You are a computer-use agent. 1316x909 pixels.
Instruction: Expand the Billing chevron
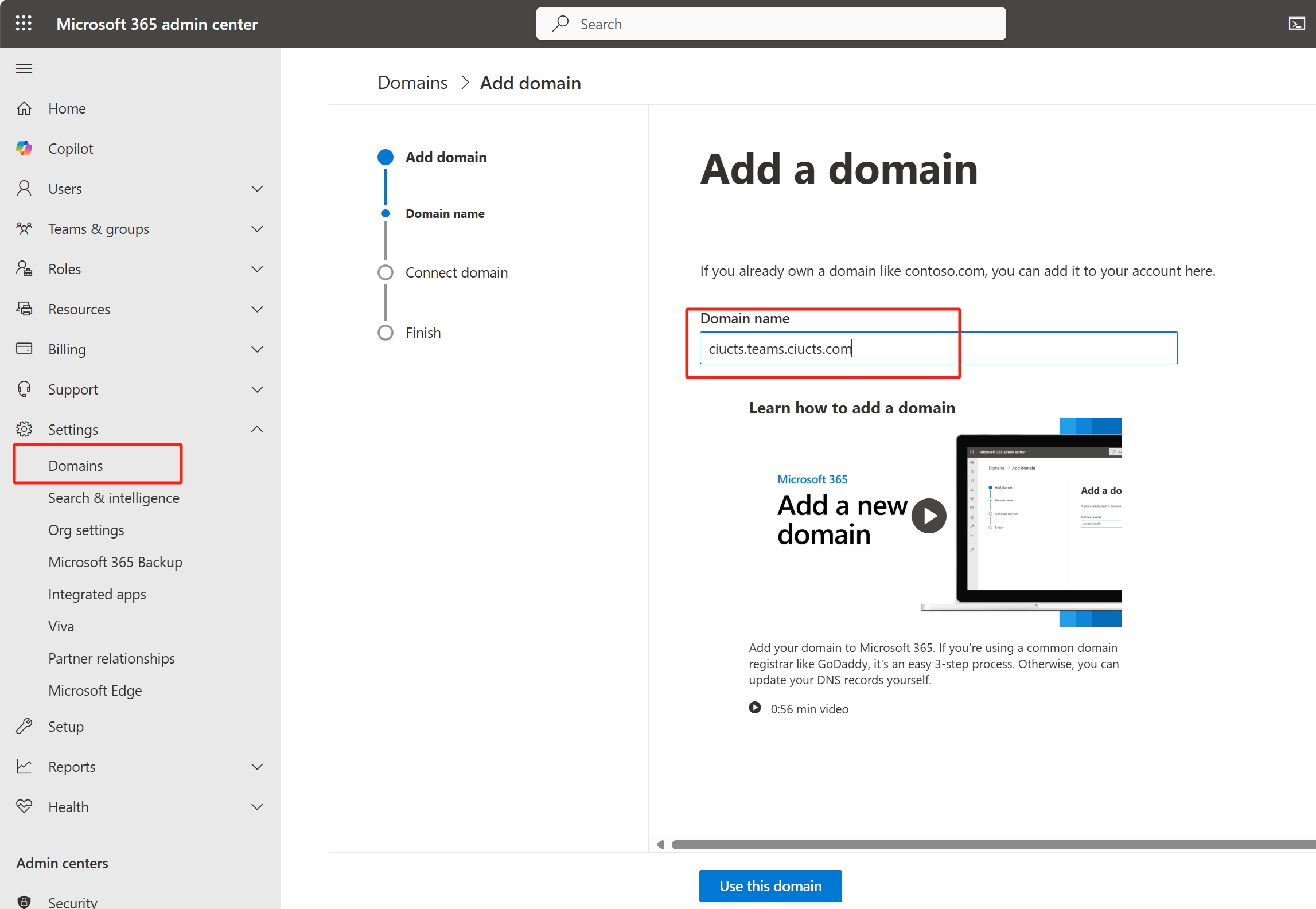pyautogui.click(x=258, y=349)
